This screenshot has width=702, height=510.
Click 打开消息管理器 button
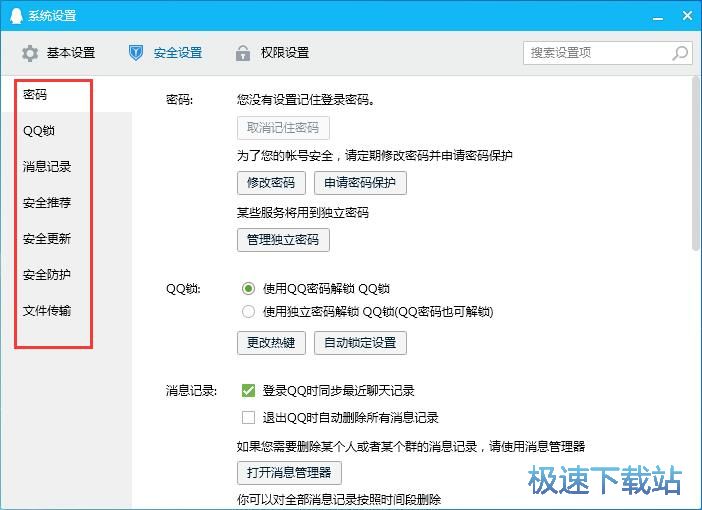point(289,473)
